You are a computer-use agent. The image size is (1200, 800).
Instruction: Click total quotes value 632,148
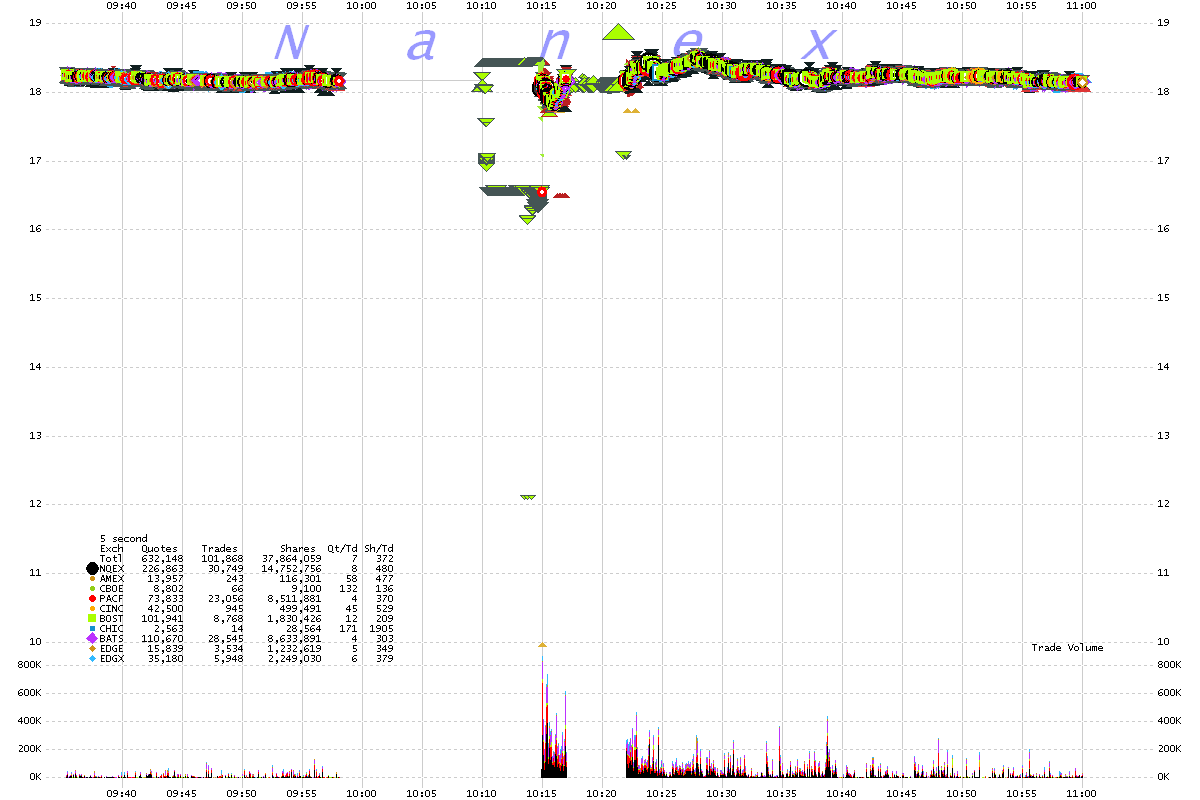pyautogui.click(x=160, y=559)
